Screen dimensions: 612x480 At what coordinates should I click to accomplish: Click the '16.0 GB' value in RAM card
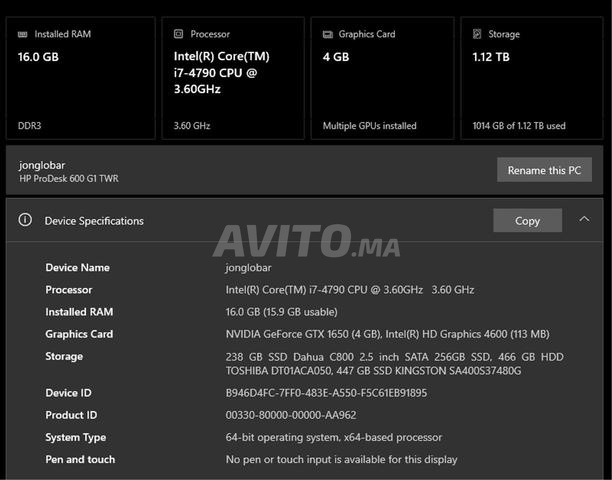(x=38, y=57)
